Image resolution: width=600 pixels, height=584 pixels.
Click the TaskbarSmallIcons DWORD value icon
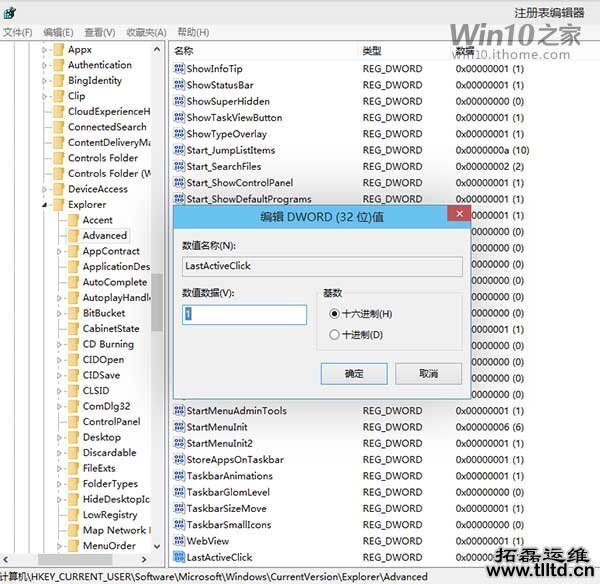tap(179, 525)
